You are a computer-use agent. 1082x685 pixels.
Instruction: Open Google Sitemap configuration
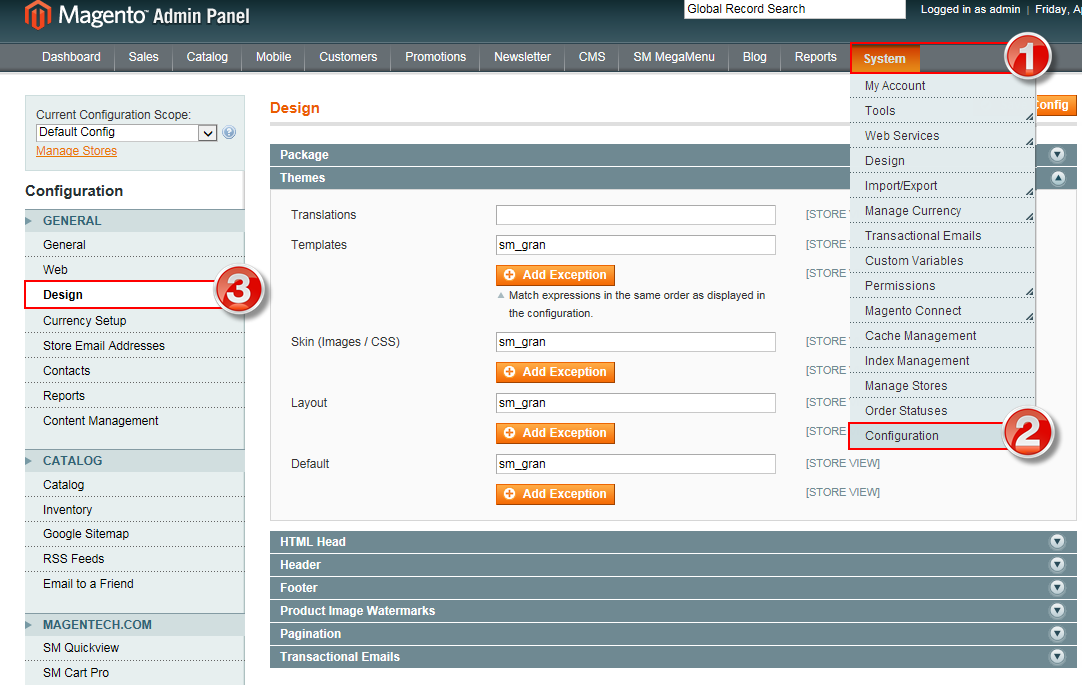[135, 534]
